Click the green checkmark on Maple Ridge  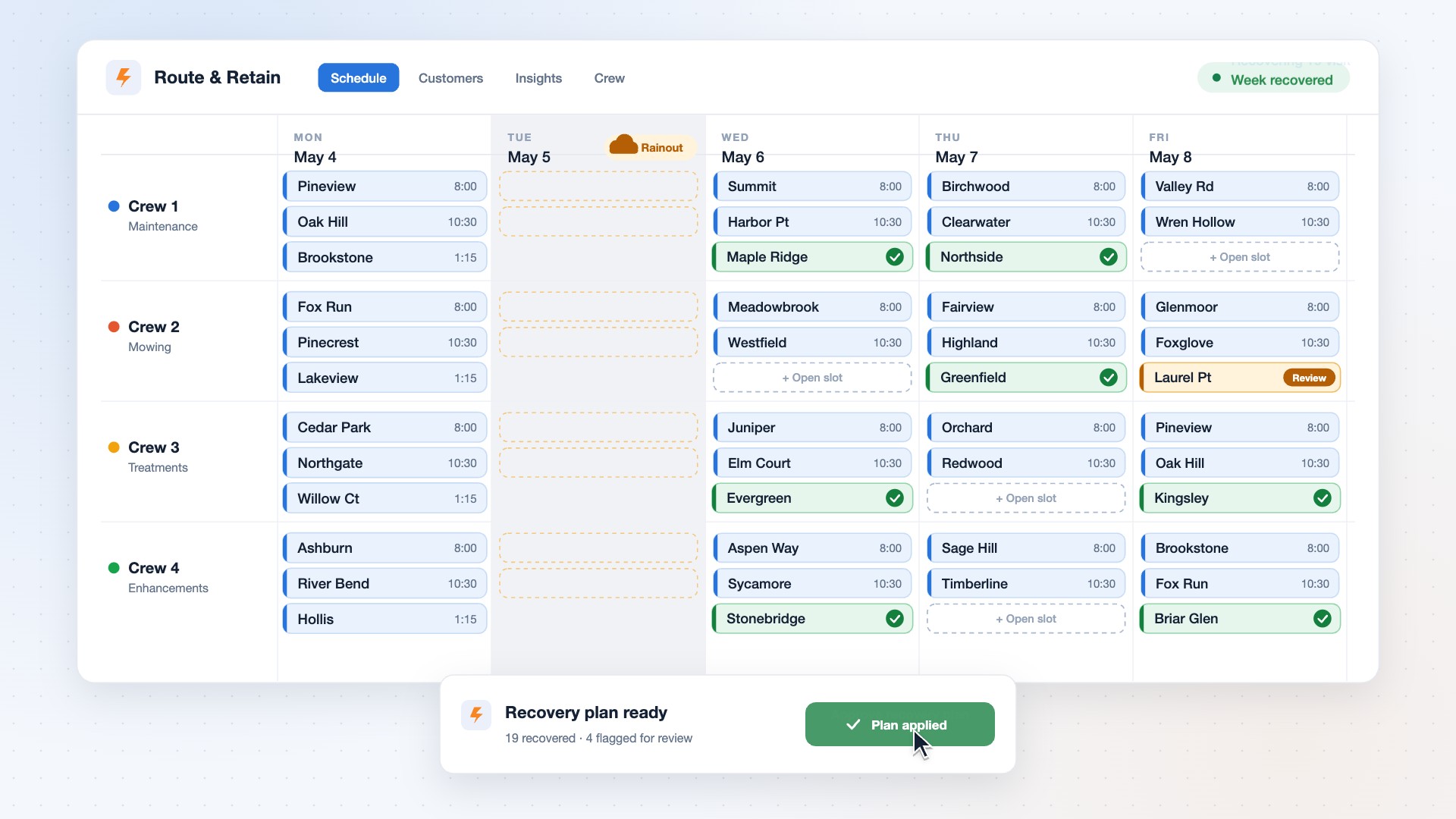pos(895,257)
